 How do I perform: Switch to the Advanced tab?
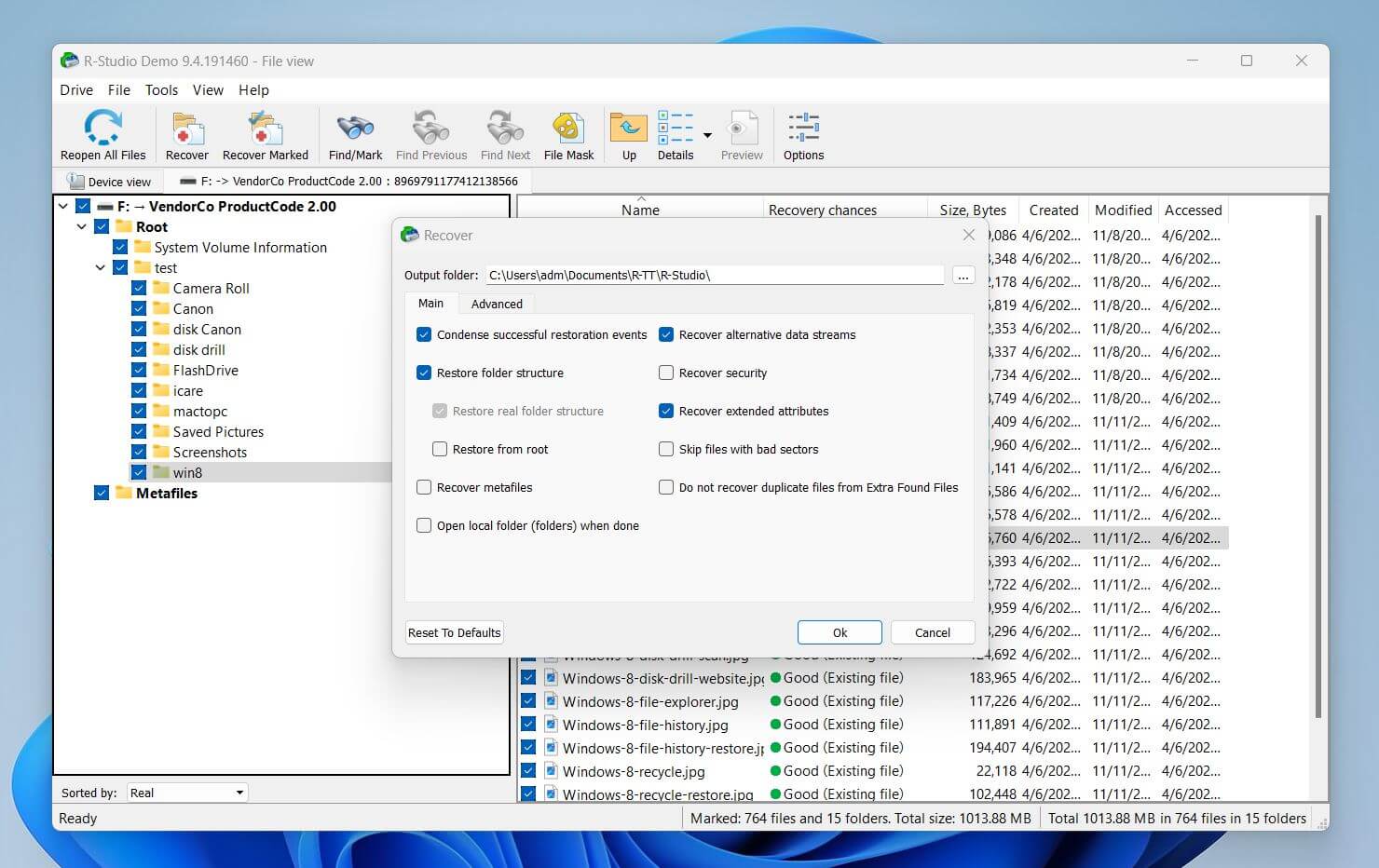click(x=497, y=304)
